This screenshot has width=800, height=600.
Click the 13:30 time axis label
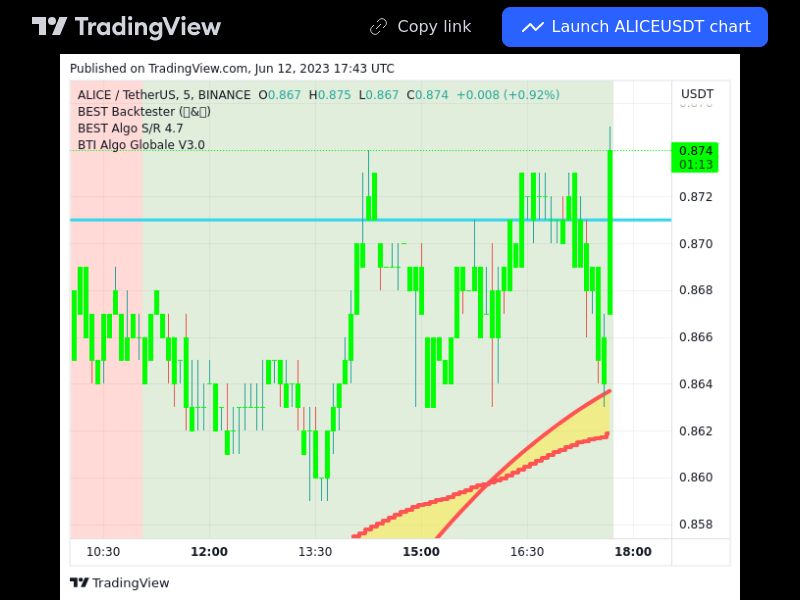[315, 552]
